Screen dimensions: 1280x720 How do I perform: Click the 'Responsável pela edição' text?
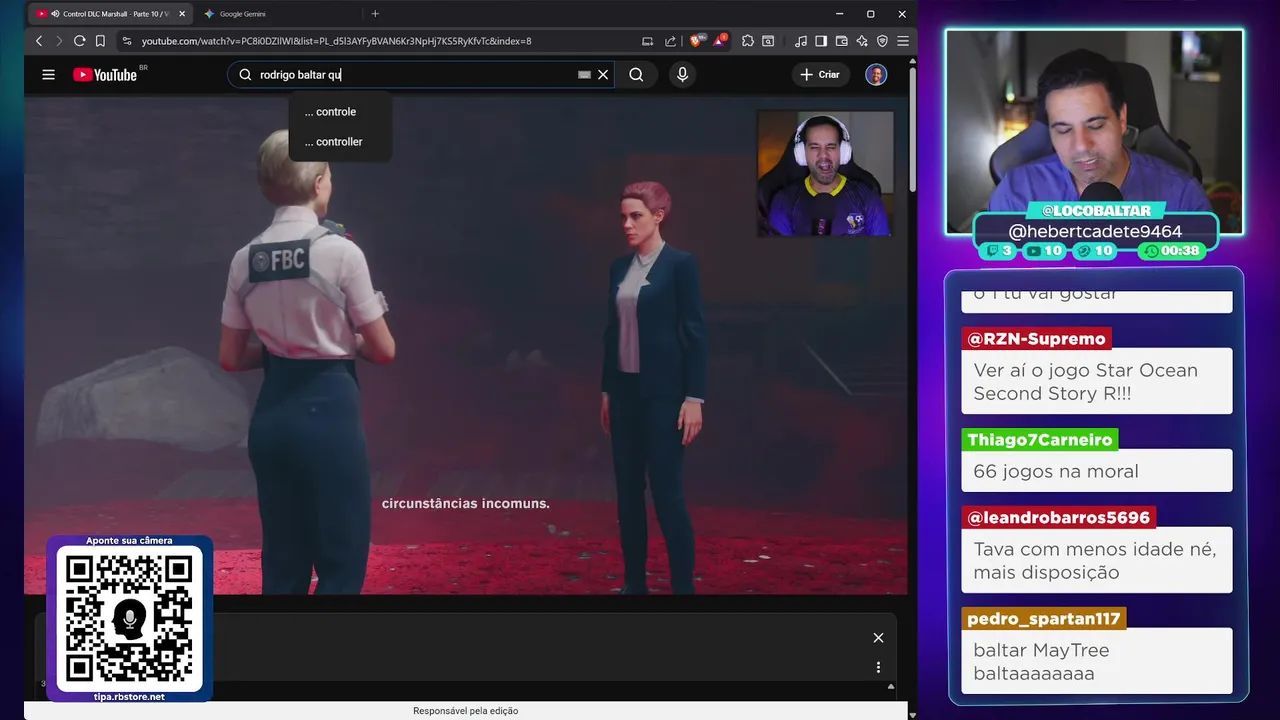point(466,711)
